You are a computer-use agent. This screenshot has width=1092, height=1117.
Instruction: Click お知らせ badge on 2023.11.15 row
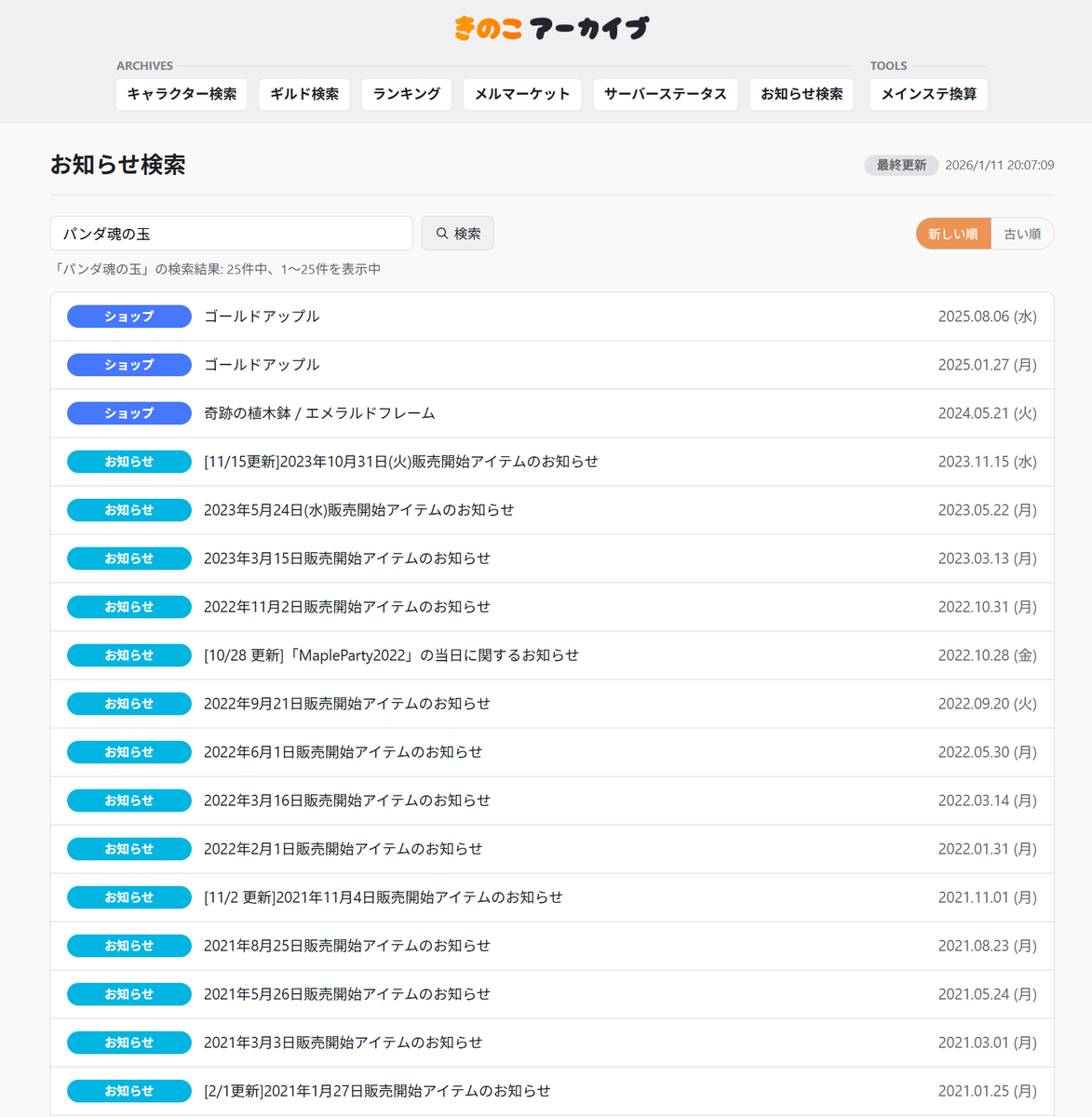point(129,462)
